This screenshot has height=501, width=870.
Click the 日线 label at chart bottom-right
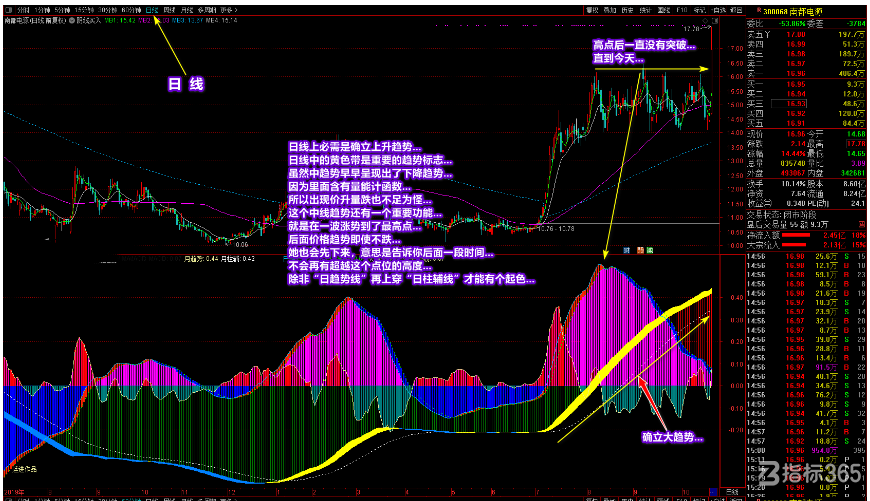pyautogui.click(x=732, y=492)
